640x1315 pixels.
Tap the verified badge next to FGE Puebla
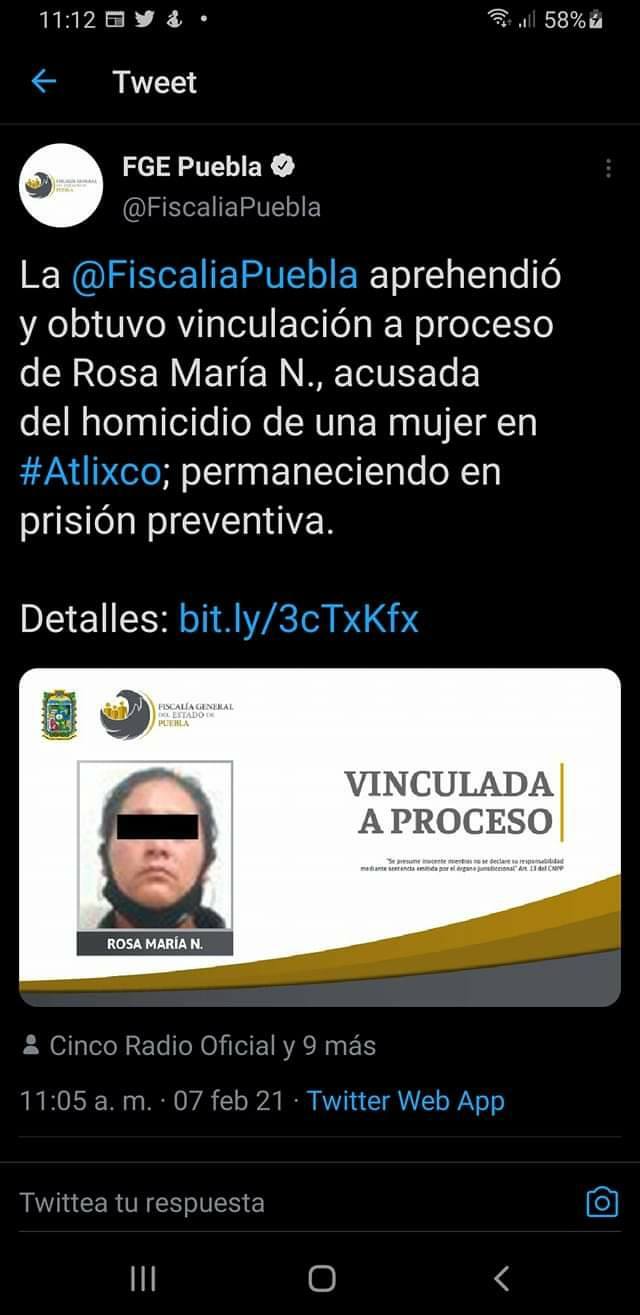(284, 166)
